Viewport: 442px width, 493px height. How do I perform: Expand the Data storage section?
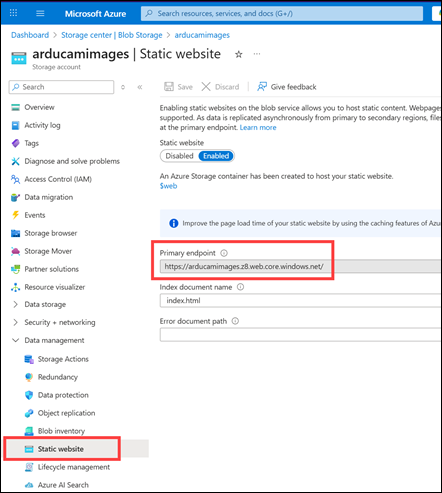45,304
